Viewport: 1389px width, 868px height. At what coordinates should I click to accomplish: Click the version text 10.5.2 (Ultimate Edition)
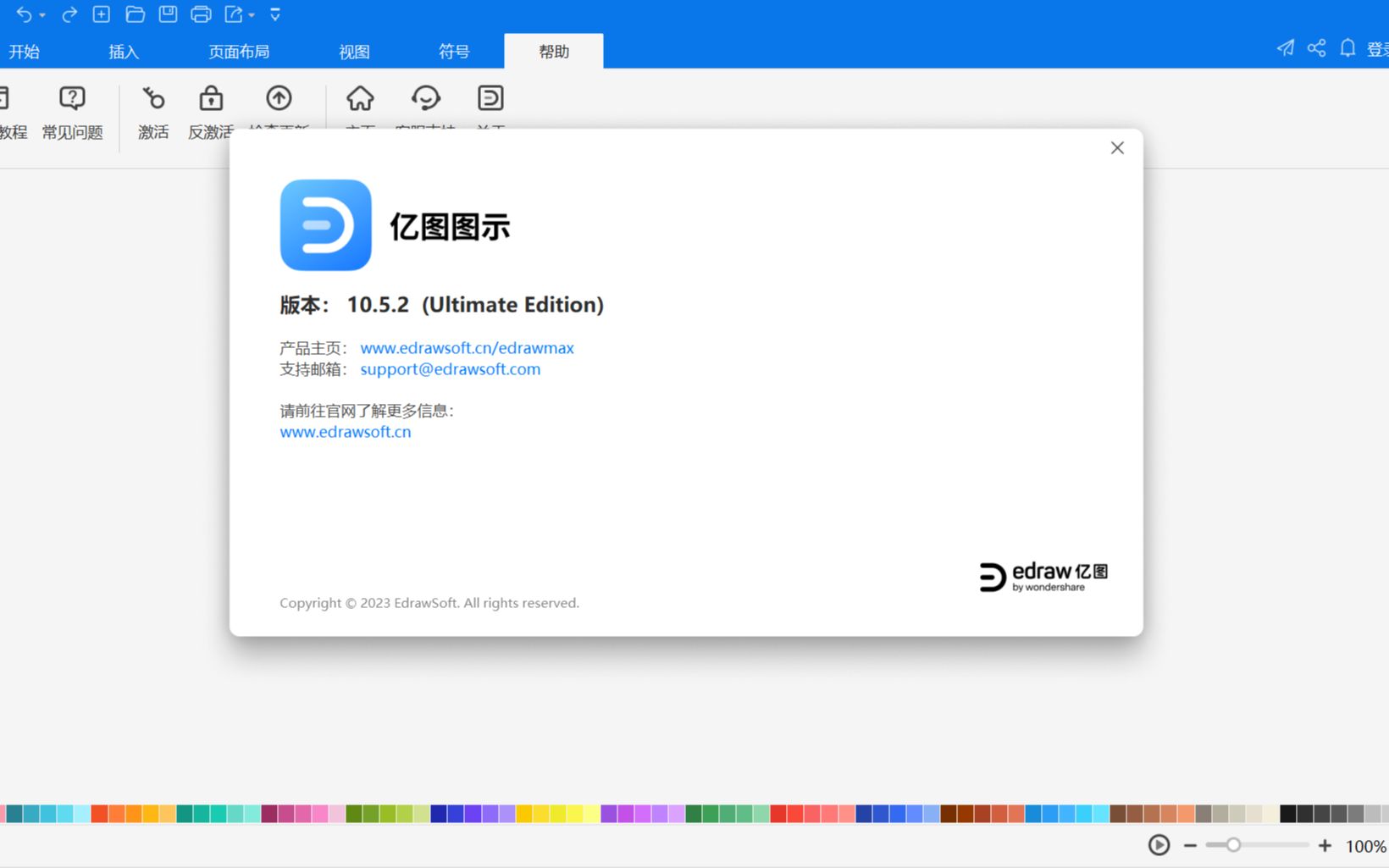[x=475, y=305]
